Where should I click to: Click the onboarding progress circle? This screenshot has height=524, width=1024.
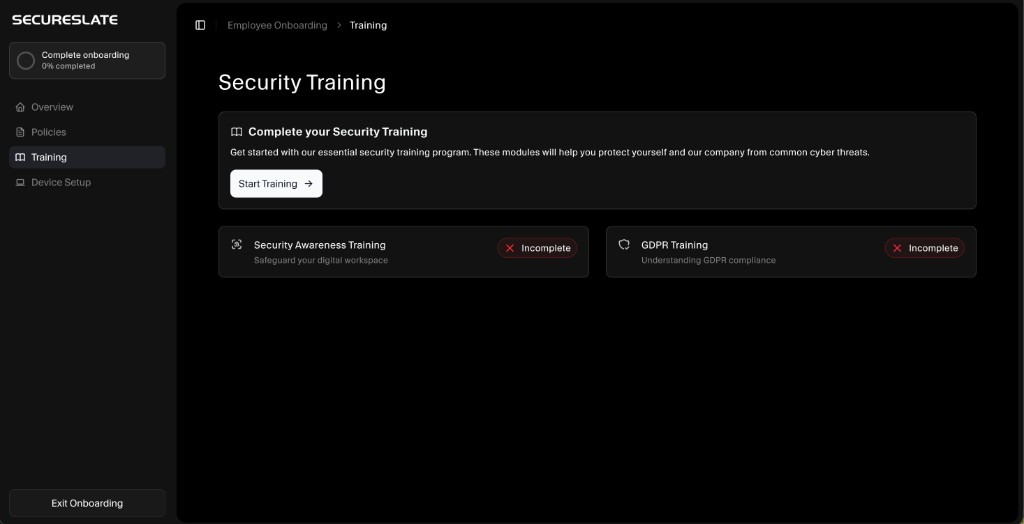pos(25,61)
